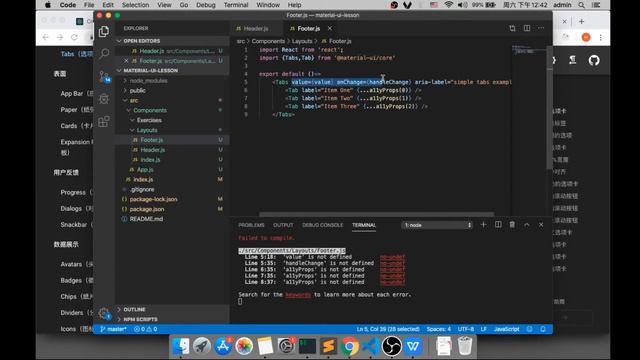Click the Open Changes icon in editor toolbar
The width and height of the screenshot is (640, 360).
point(512,28)
